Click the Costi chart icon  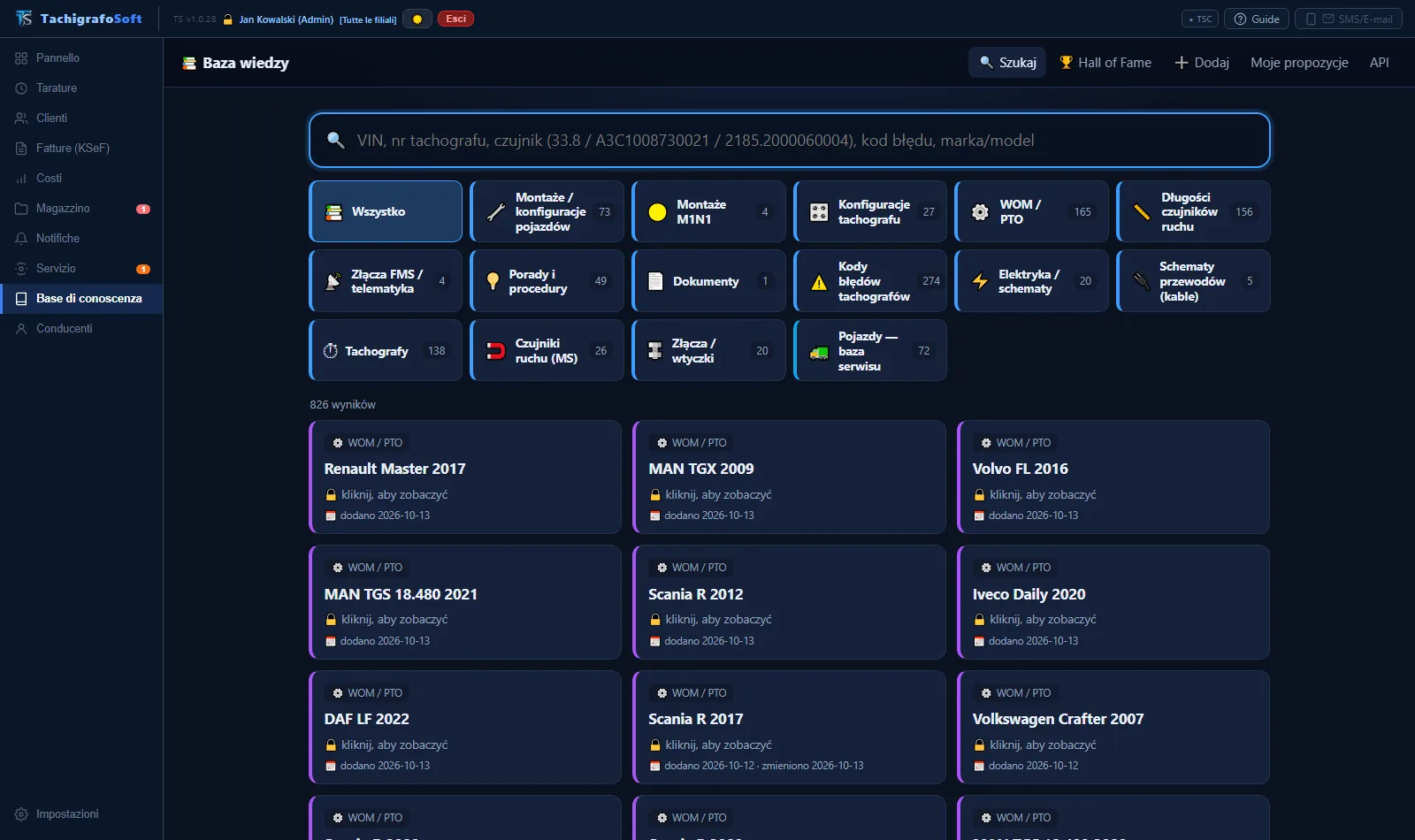pyautogui.click(x=21, y=178)
